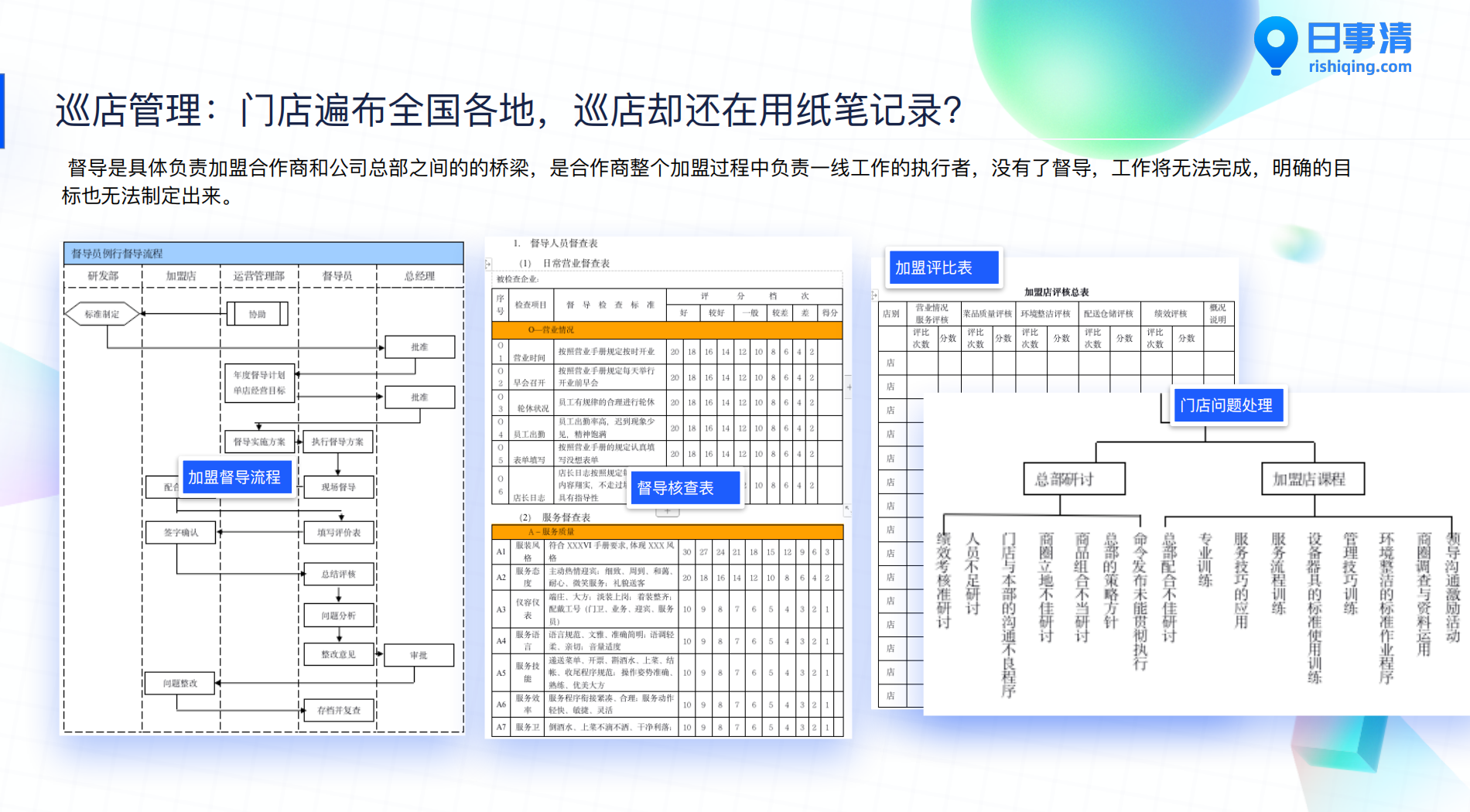
Task: Click the 日事清 brand name text
Action: click(x=1359, y=38)
